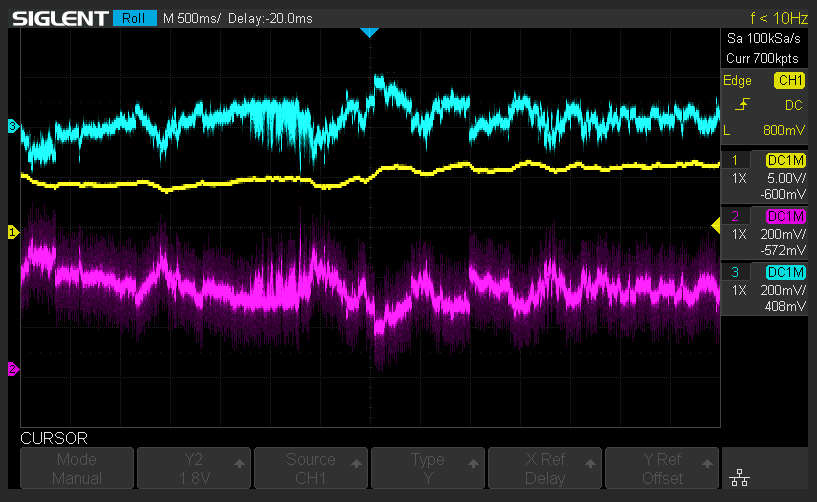Click the yellow trigger level arrow on right edge
The width and height of the screenshot is (817, 502).
(x=716, y=225)
